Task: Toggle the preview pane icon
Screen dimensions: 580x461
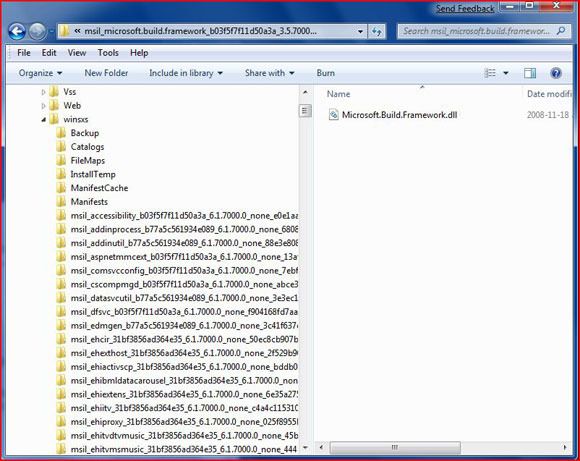Action: [x=530, y=73]
